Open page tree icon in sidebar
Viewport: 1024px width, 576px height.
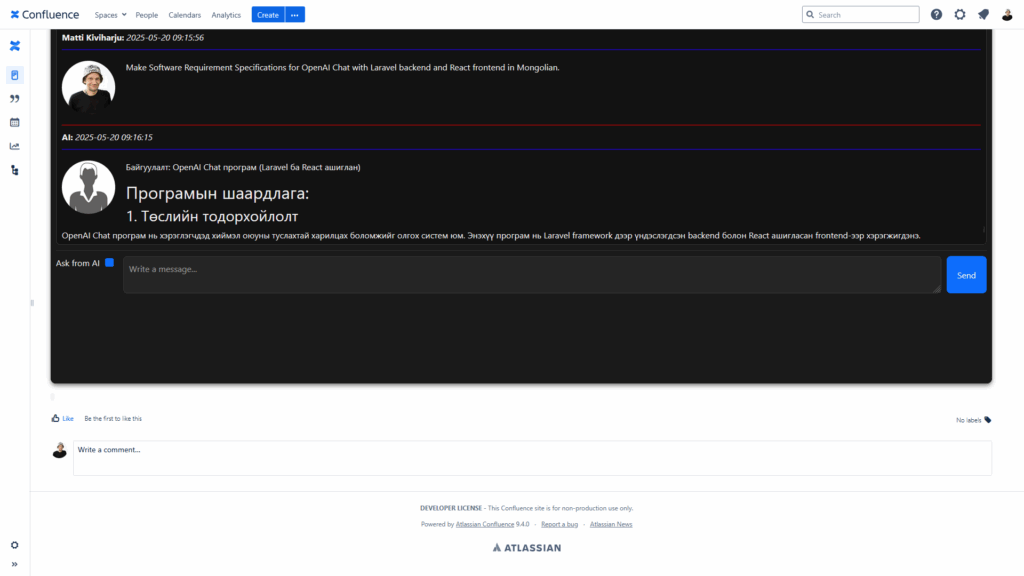pos(15,170)
